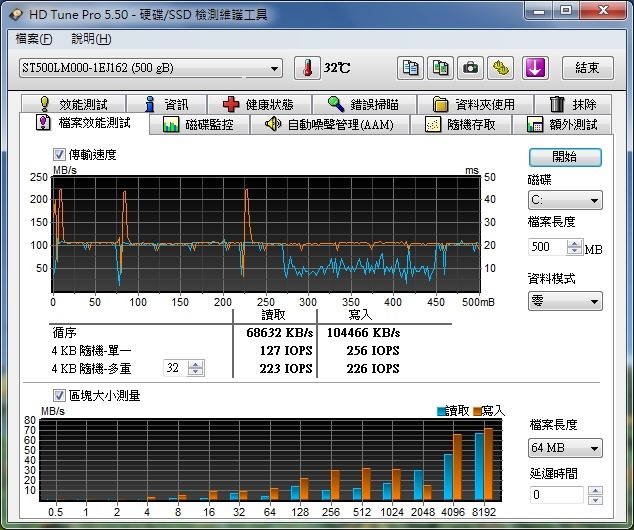The height and width of the screenshot is (530, 634).
Task: Click the temperature thermometer icon
Action: 307,68
